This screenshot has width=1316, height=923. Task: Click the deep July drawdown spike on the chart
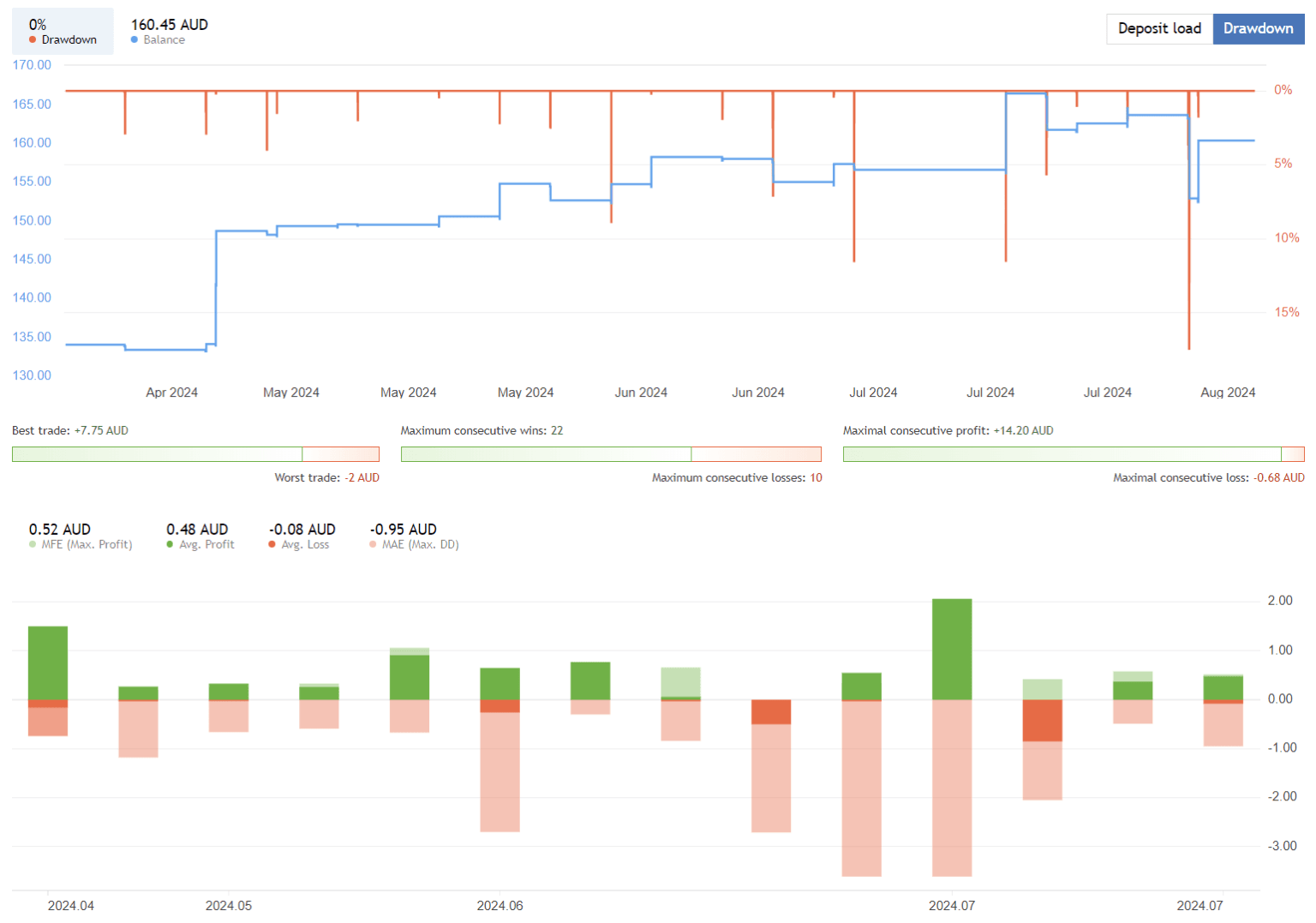click(x=1189, y=257)
